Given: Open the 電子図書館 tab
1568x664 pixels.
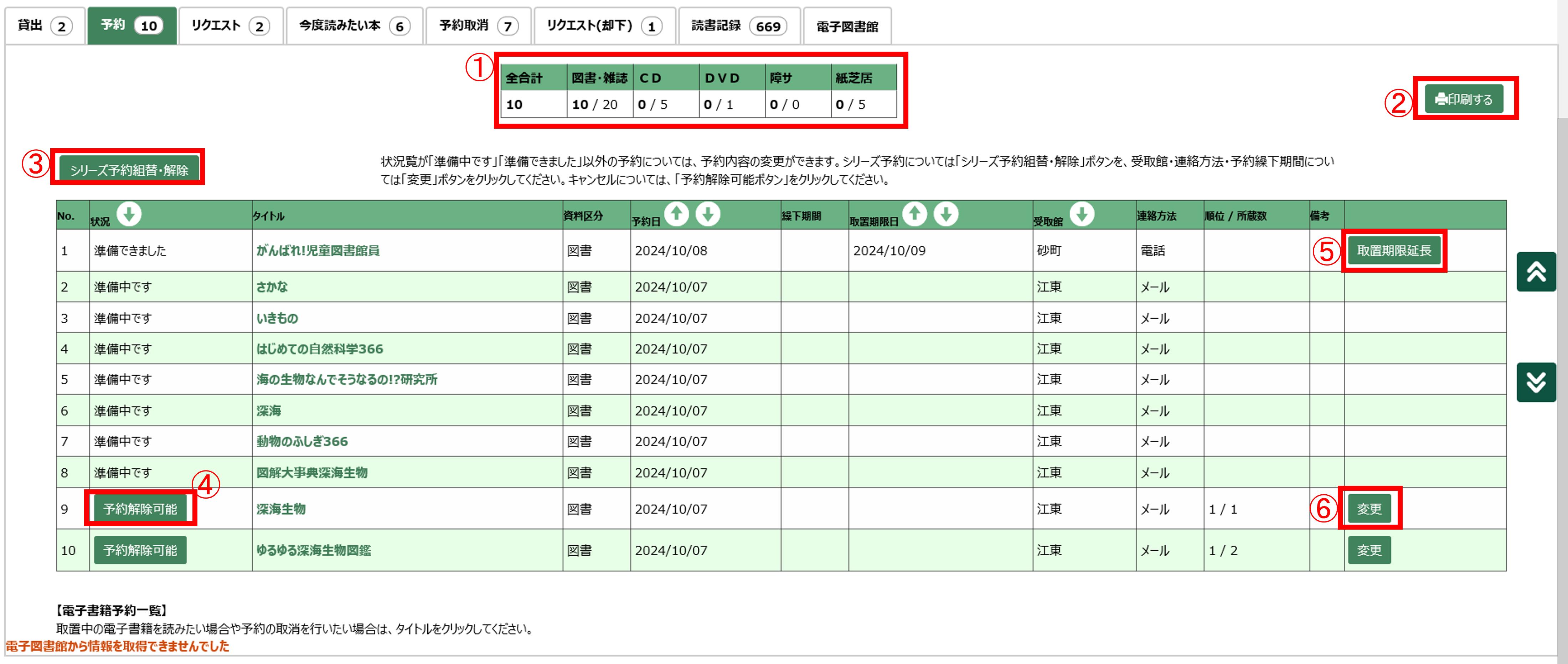Looking at the screenshot, I should [847, 27].
